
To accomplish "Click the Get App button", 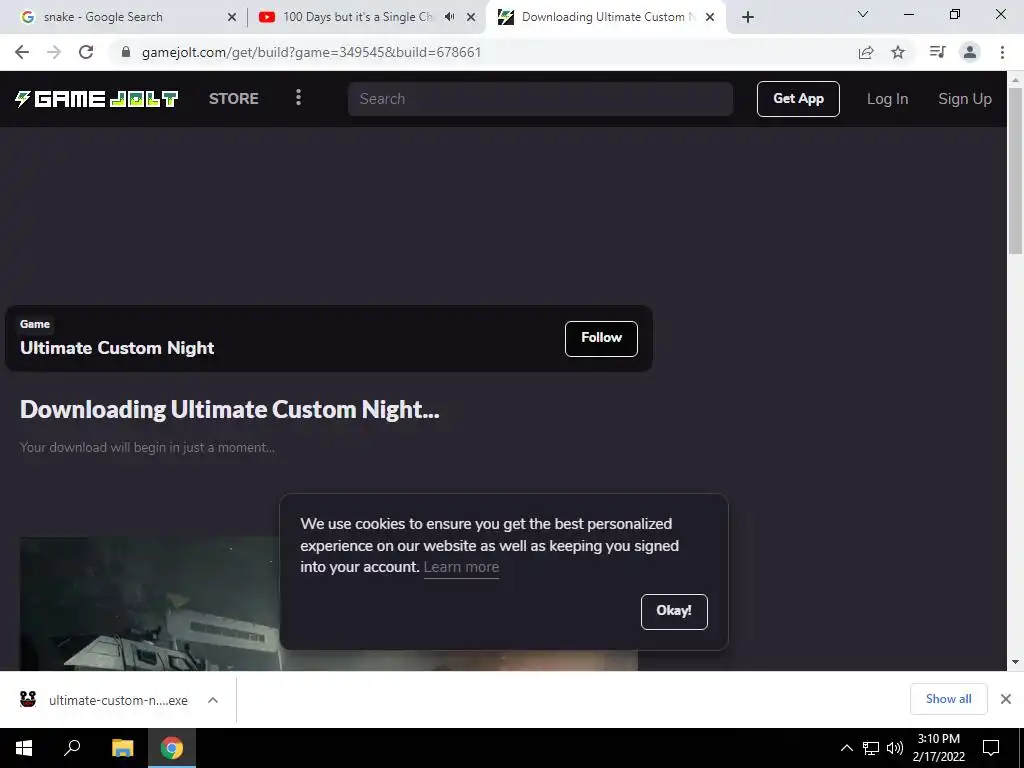I will pos(798,99).
